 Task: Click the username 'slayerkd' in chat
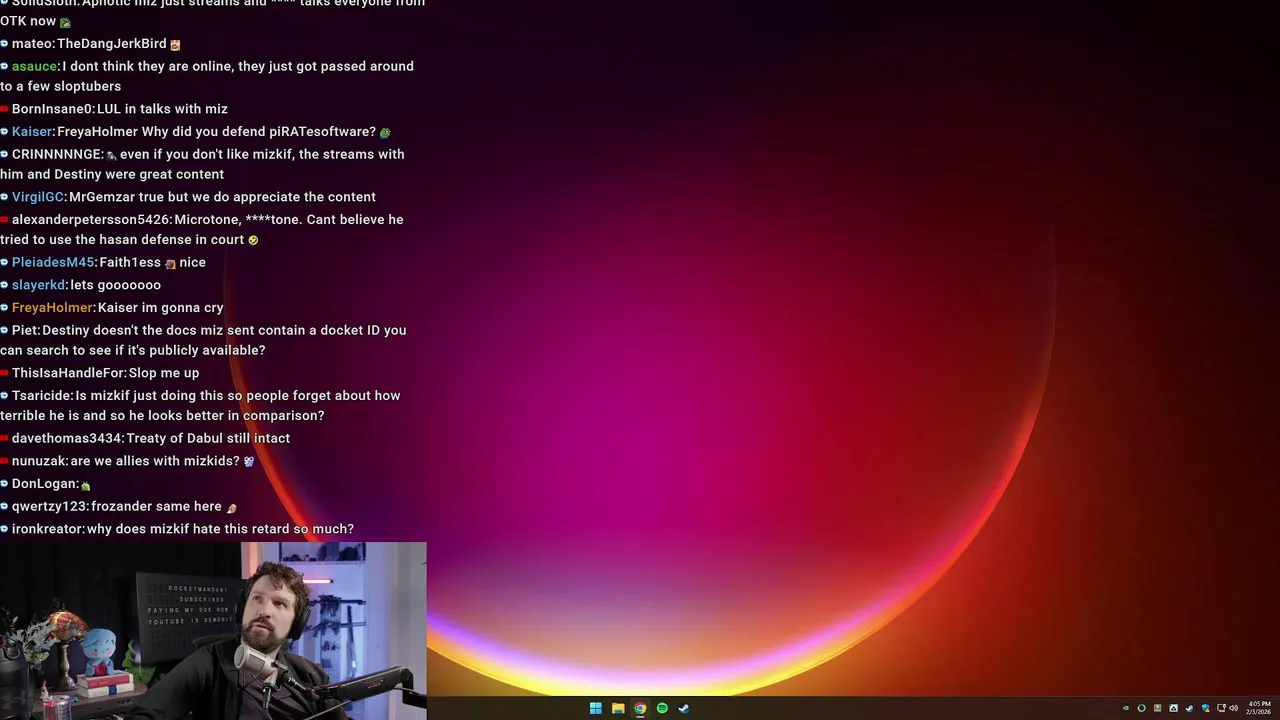coord(38,285)
